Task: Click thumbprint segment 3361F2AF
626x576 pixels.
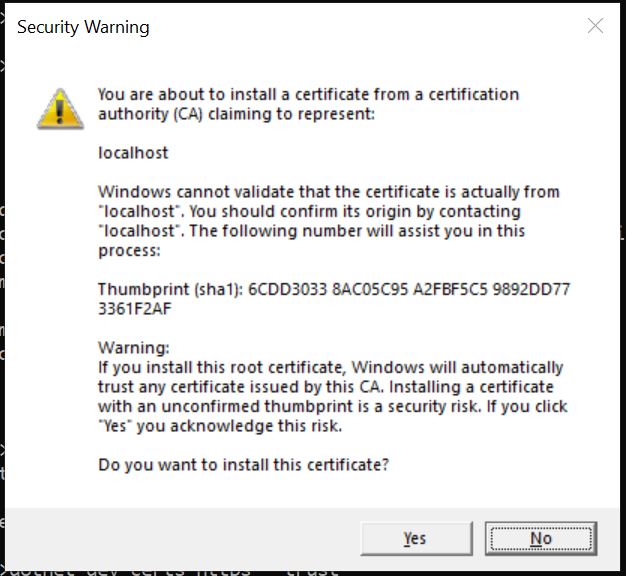Action: [x=137, y=309]
